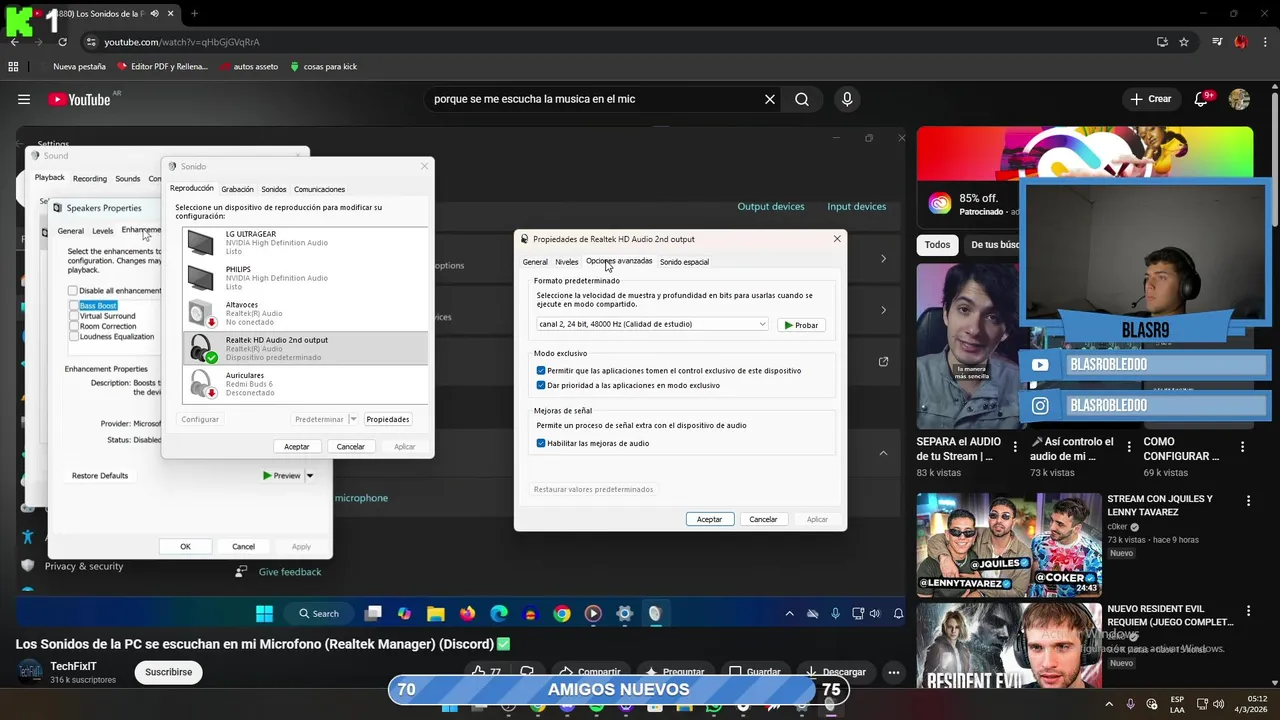Open a new browser tab
Viewport: 1280px width, 720px height.
pos(194,14)
